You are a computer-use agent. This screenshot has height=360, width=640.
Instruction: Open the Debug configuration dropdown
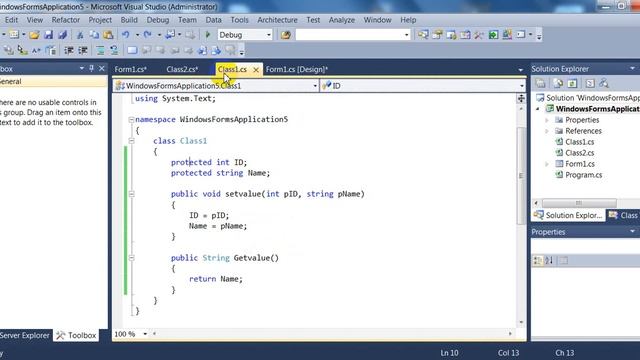269,35
